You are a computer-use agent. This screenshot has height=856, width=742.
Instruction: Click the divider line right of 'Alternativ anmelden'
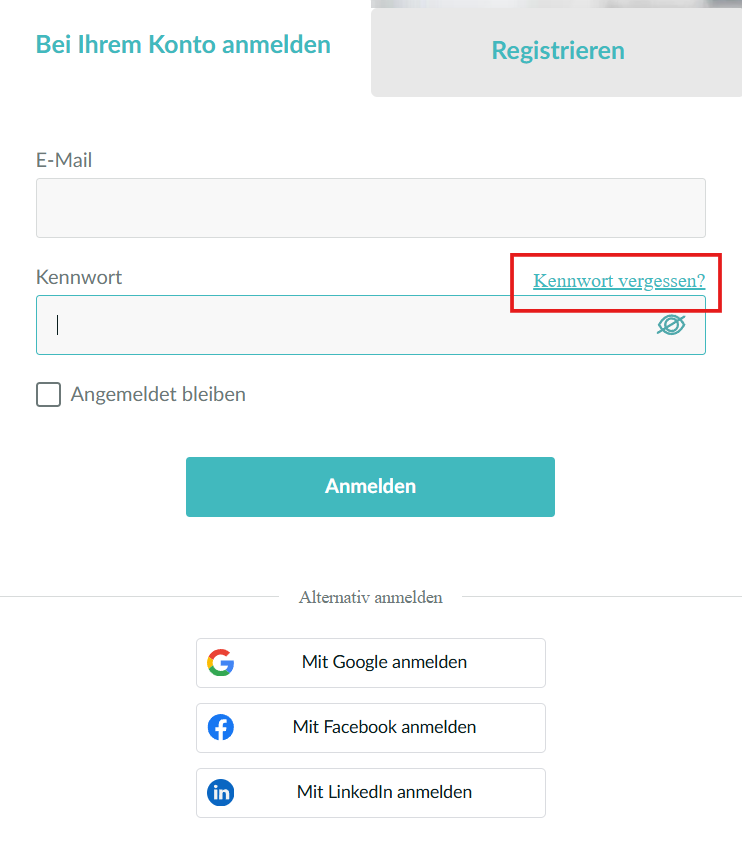[600, 597]
